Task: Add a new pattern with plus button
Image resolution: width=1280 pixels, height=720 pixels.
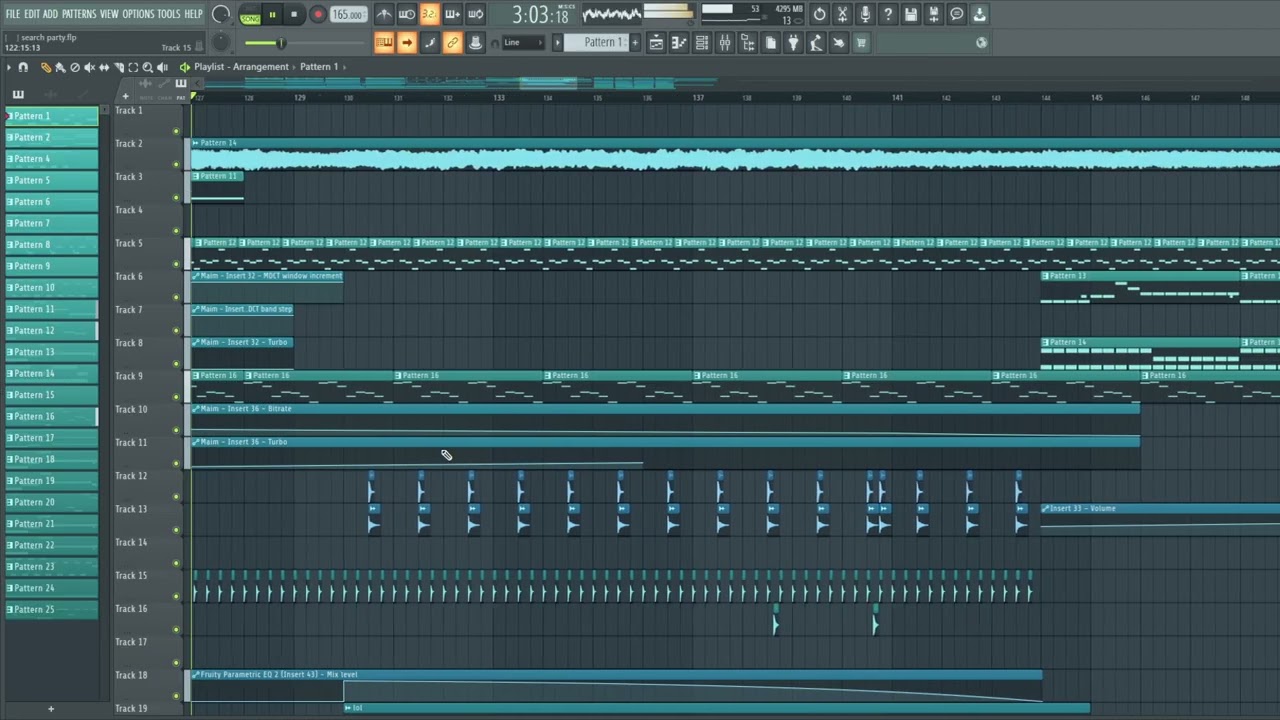Action: pyautogui.click(x=634, y=42)
